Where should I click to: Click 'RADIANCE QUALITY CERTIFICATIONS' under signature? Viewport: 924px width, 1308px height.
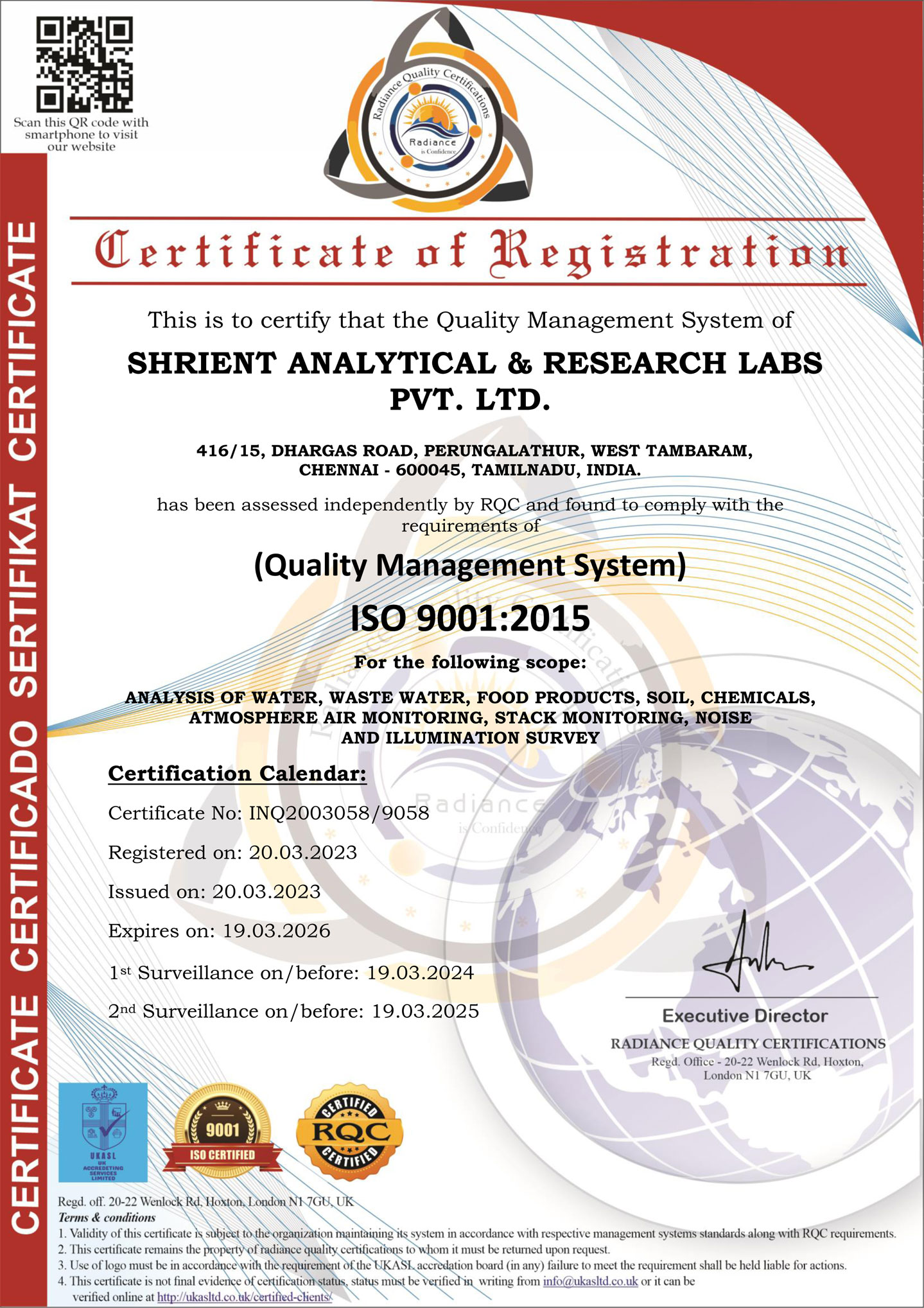748,1044
